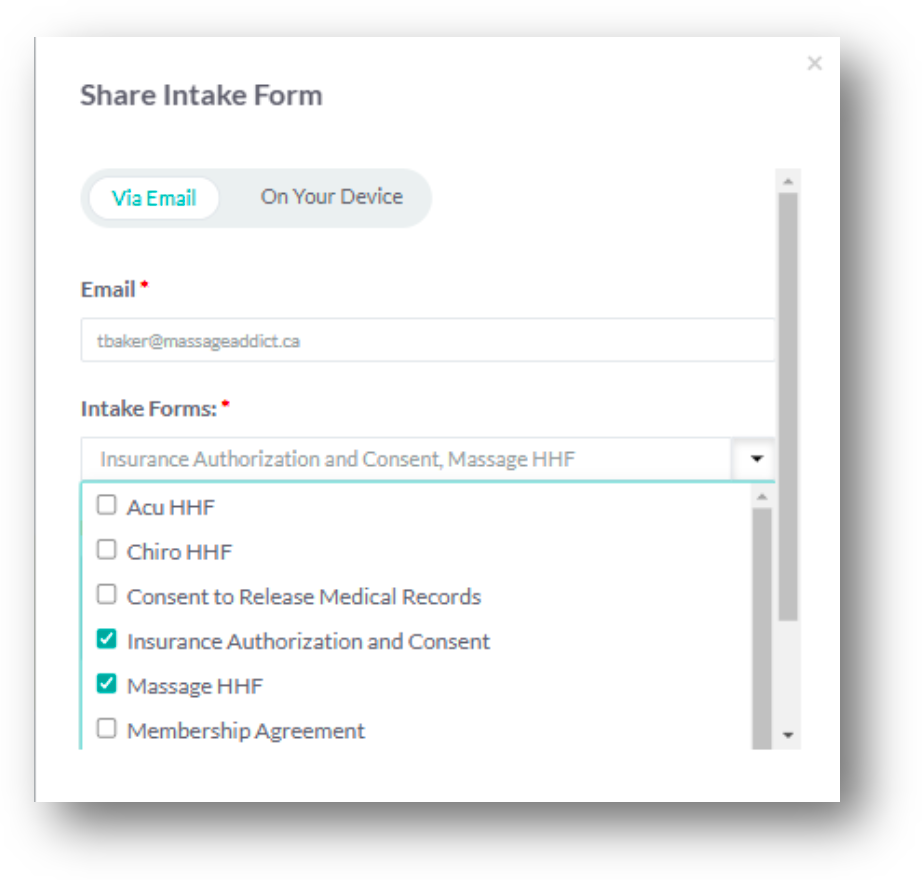
Task: Check the Membership Agreement checkbox
Action: point(106,729)
